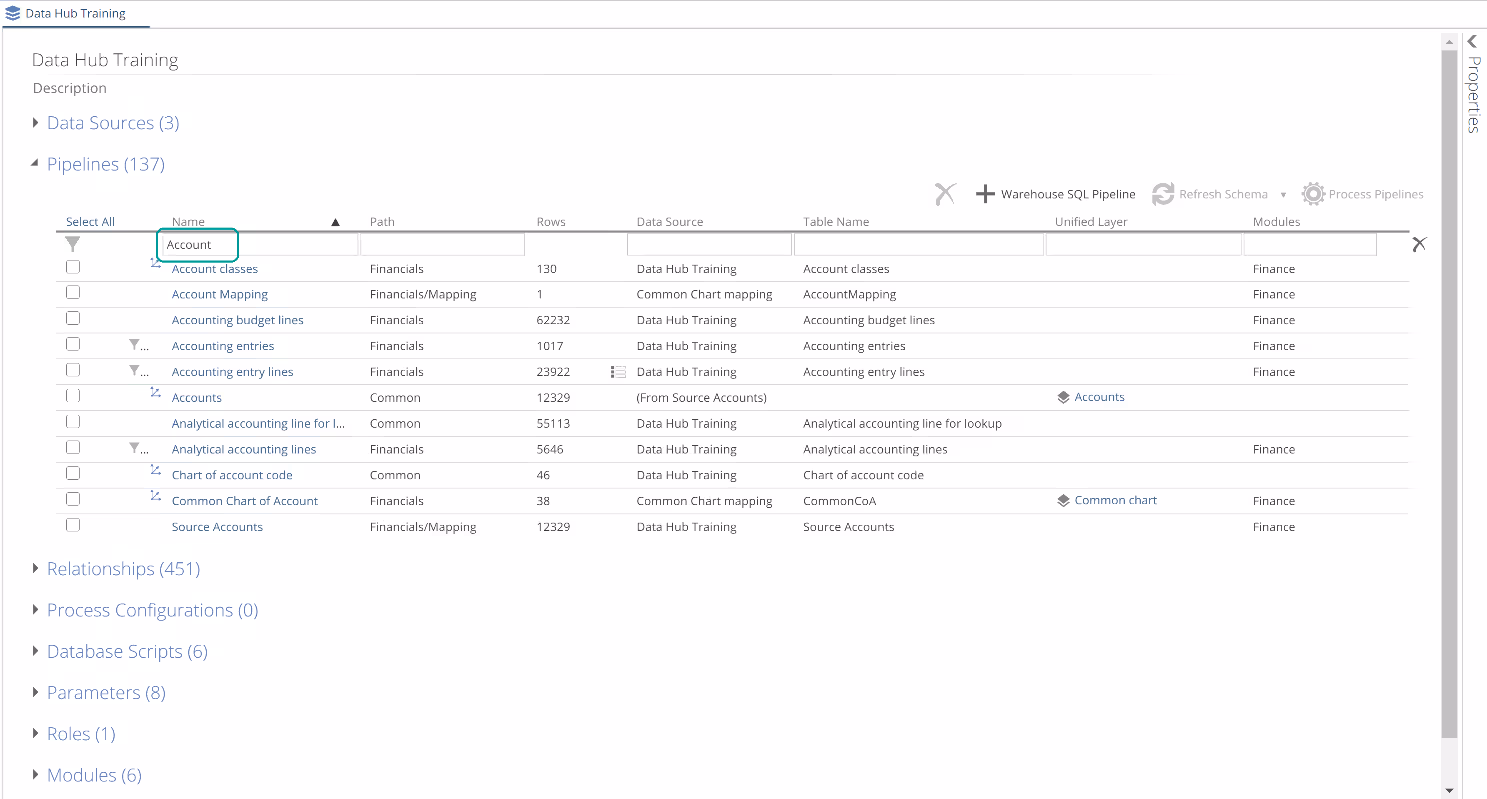Click the list icon in Accounting entry lines row

point(618,372)
